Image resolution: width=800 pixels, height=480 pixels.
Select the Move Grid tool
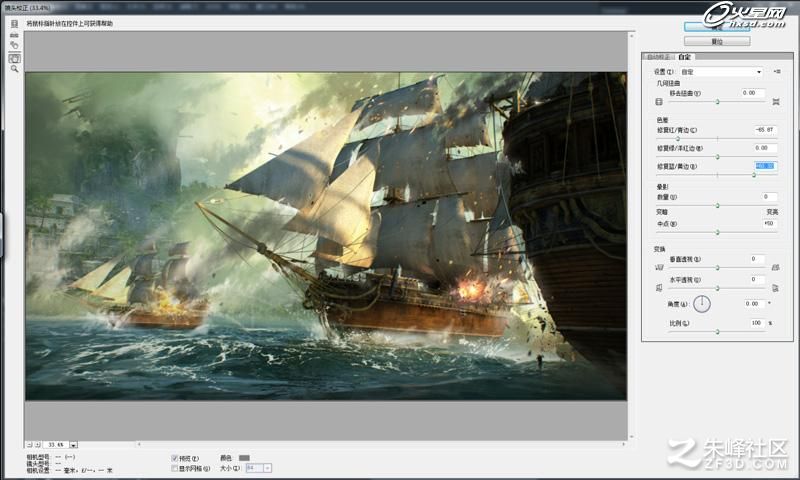click(x=14, y=45)
